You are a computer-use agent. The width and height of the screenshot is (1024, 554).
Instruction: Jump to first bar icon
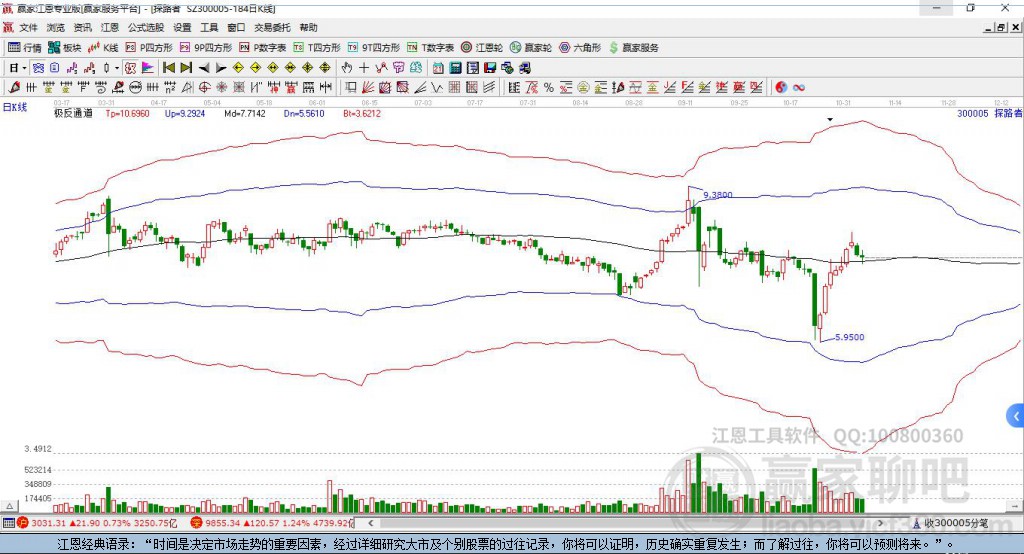(x=169, y=68)
